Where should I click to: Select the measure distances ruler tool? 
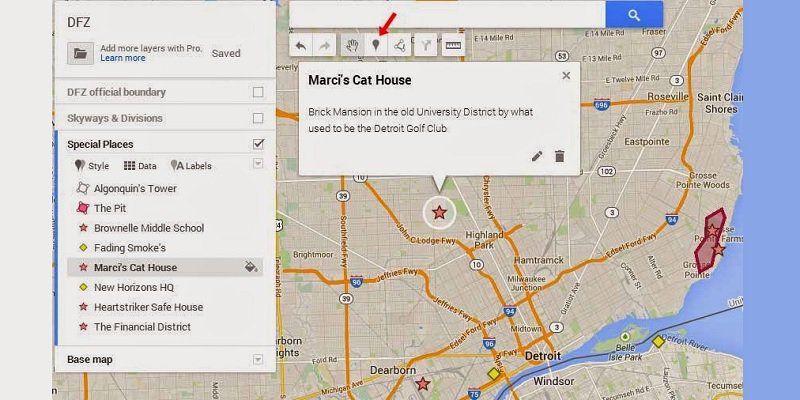click(453, 45)
